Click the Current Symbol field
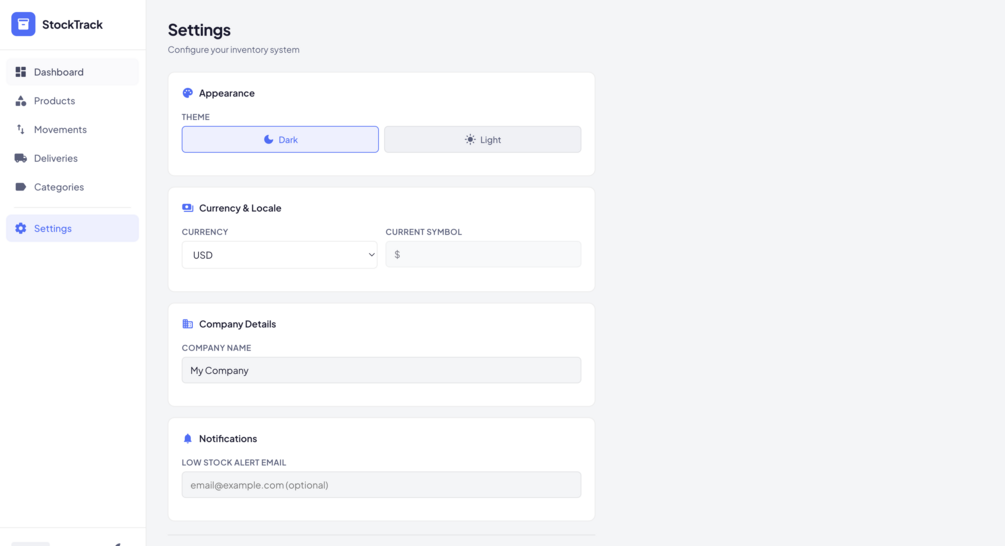Image resolution: width=1005 pixels, height=546 pixels. [483, 255]
